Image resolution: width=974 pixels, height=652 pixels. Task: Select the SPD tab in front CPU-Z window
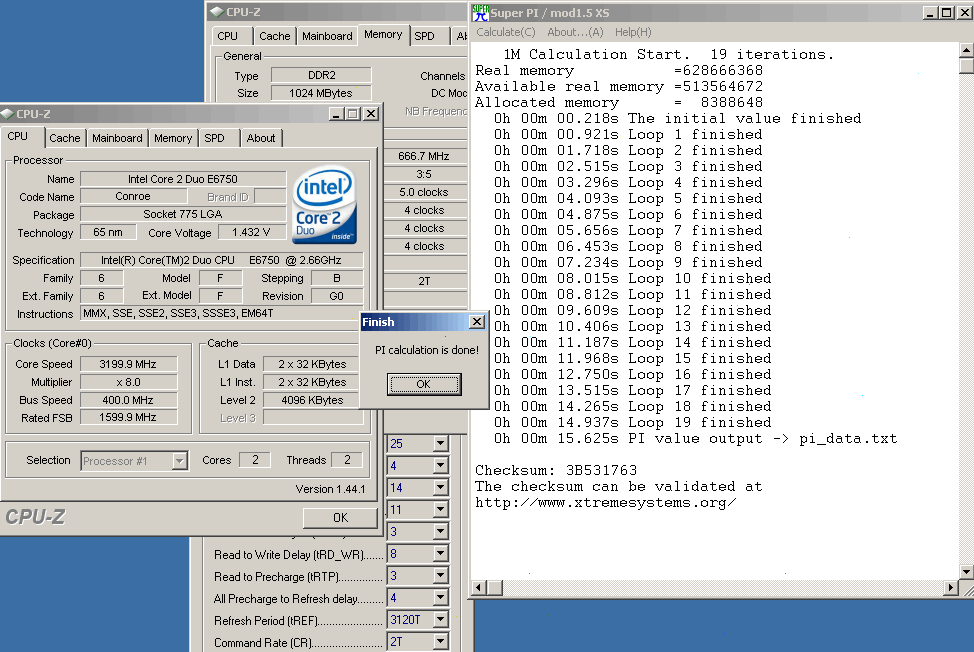(x=214, y=138)
